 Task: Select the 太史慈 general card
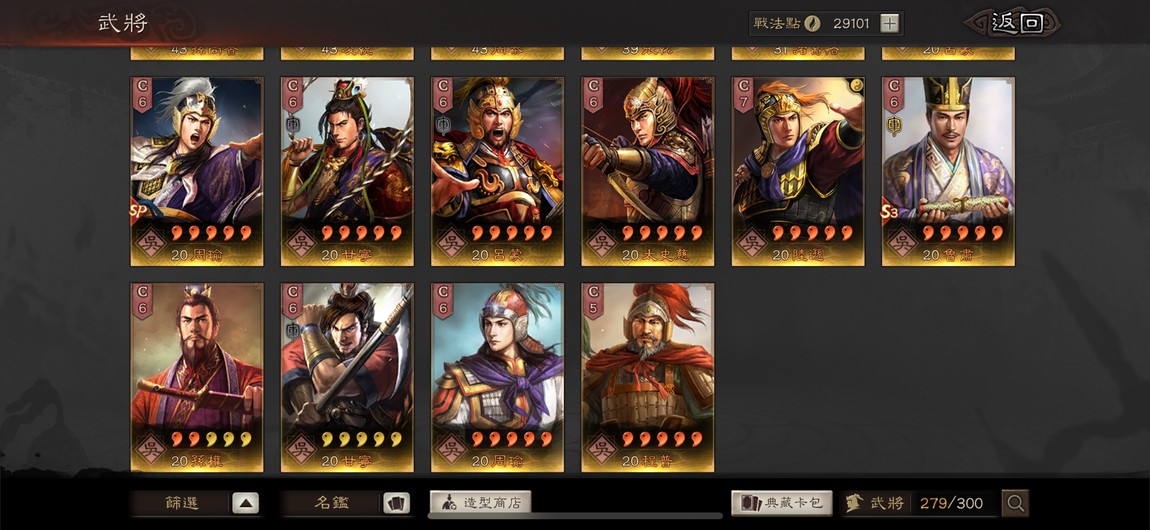point(648,172)
